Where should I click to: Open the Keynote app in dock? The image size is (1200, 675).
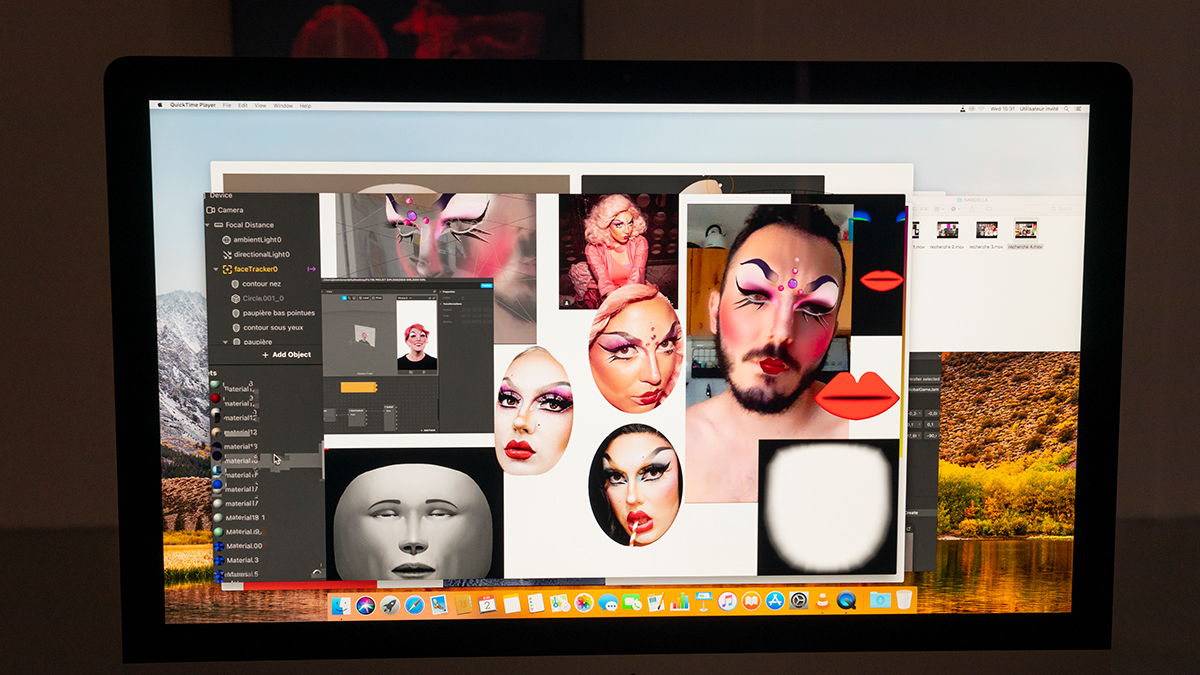[x=703, y=602]
